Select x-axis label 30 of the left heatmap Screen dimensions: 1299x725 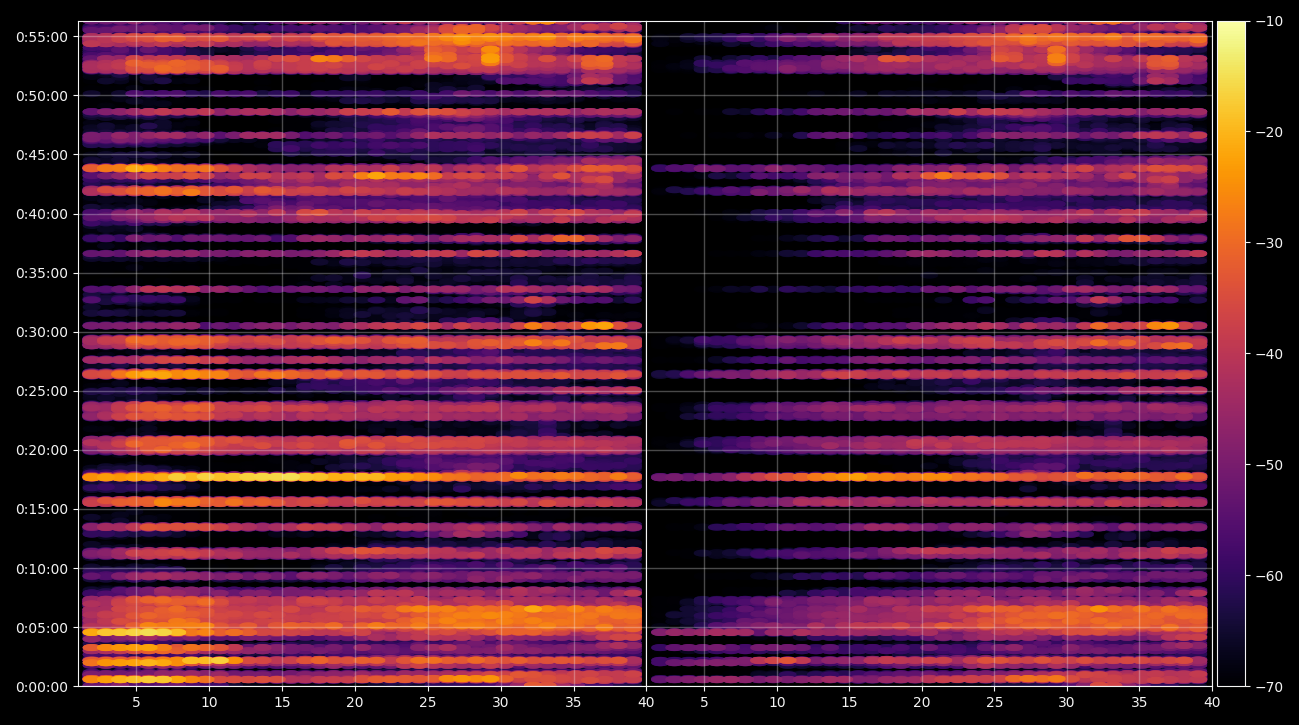coord(501,703)
